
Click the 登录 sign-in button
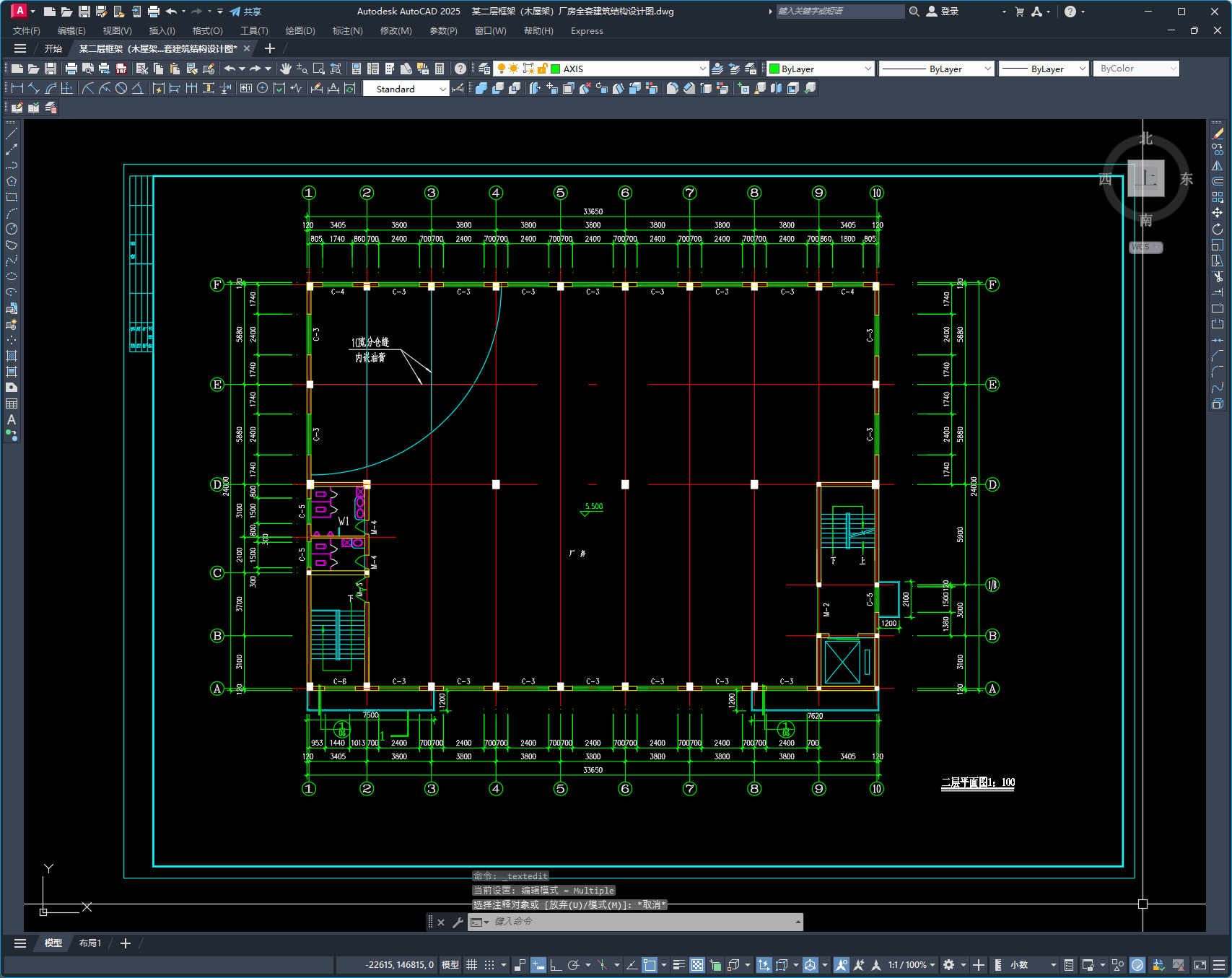click(943, 12)
